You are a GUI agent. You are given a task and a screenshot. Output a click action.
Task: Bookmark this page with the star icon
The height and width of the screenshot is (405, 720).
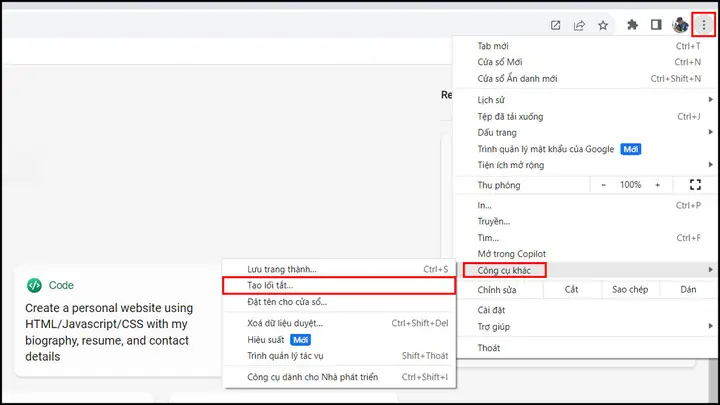(603, 25)
